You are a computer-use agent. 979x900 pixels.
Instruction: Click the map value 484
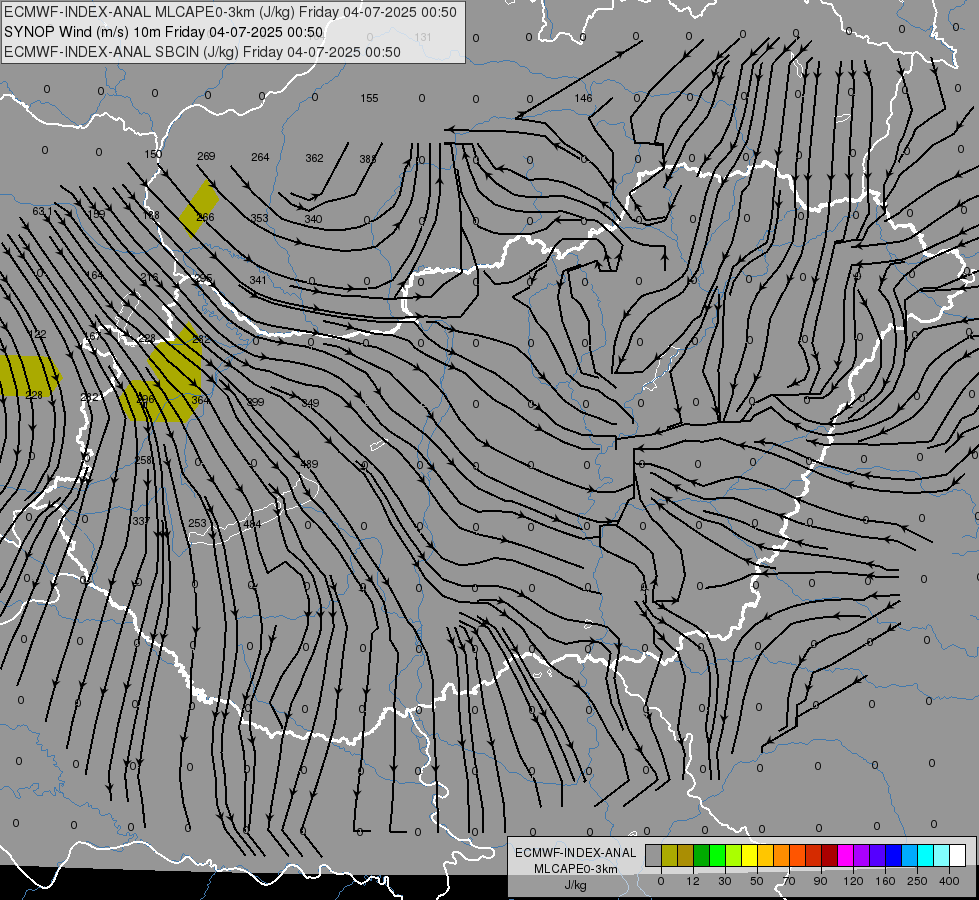pos(252,524)
